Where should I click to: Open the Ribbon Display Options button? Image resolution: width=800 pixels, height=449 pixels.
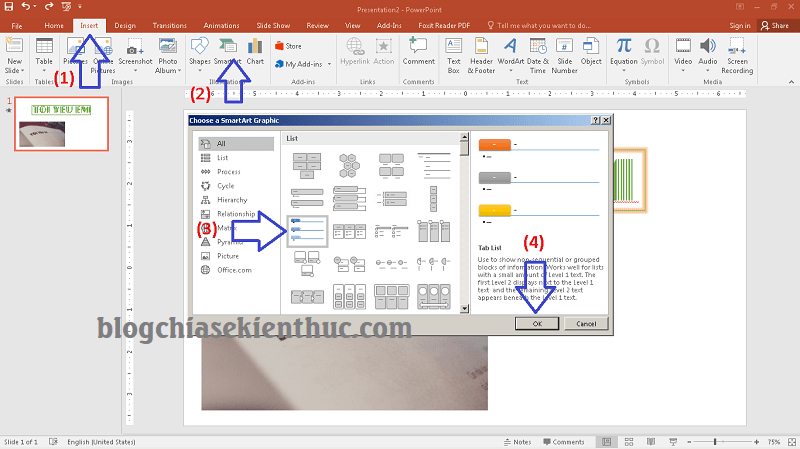pos(740,7)
